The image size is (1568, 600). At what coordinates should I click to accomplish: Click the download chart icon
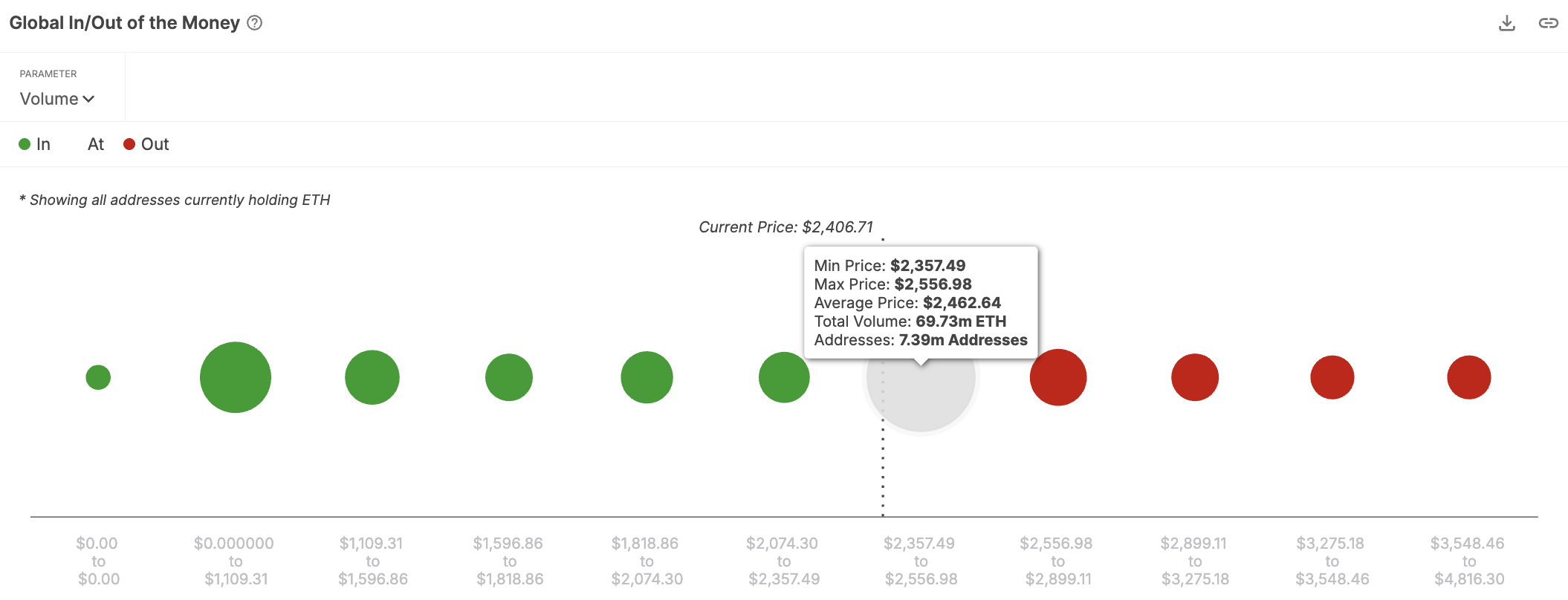click(1508, 23)
